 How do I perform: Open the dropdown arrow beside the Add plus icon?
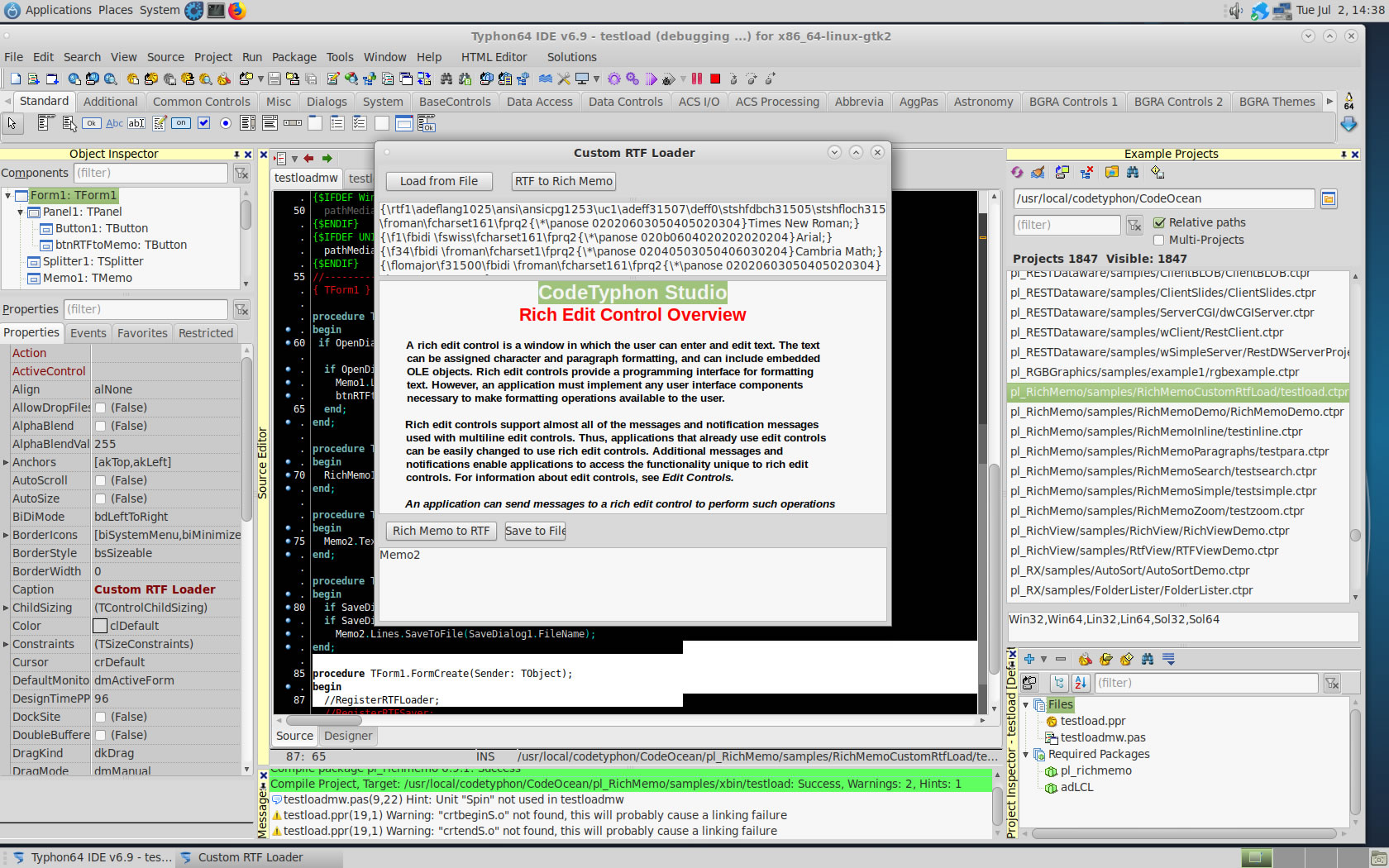[1043, 659]
